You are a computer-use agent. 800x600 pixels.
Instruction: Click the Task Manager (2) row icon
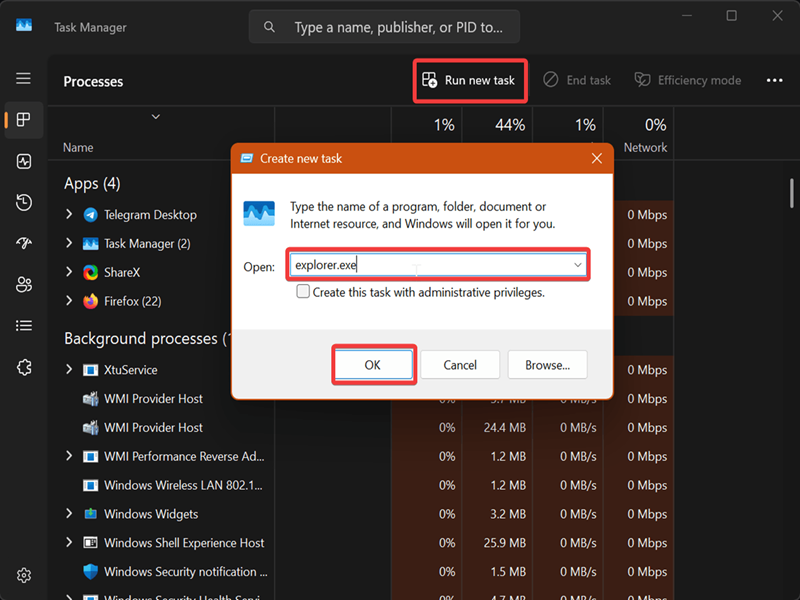pyautogui.click(x=90, y=244)
